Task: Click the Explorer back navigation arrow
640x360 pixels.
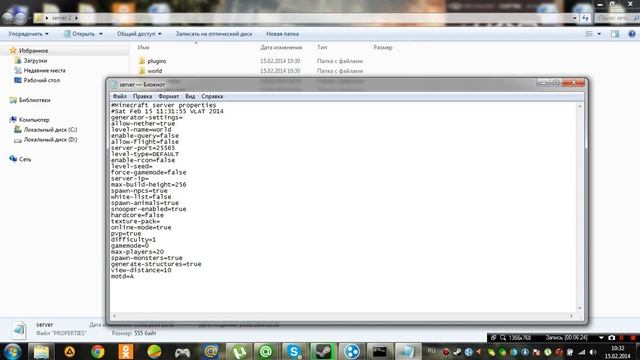Action: (x=8, y=18)
